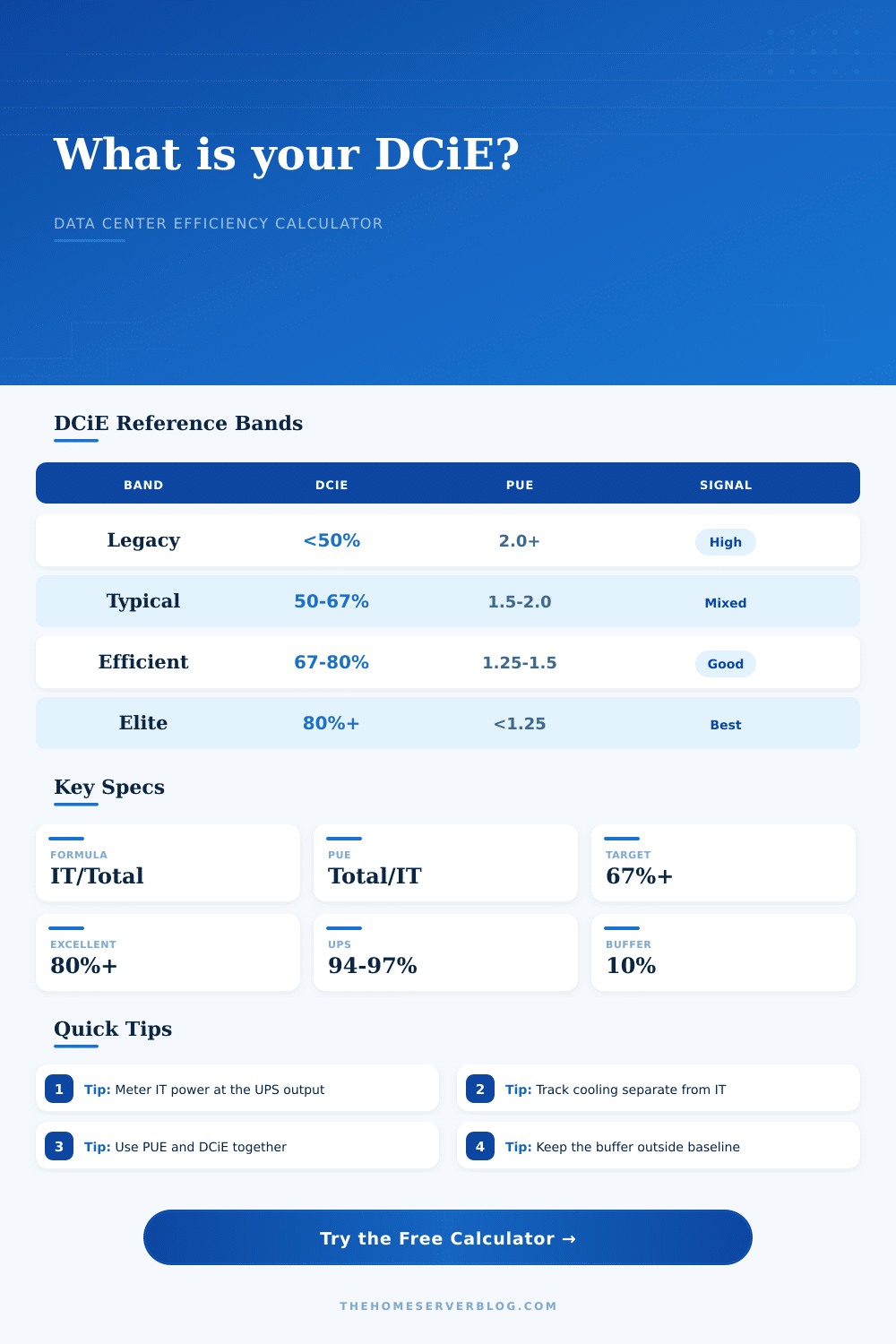This screenshot has height=1344, width=896.
Task: Open the PUE Total/IT spec card
Action: (x=445, y=863)
